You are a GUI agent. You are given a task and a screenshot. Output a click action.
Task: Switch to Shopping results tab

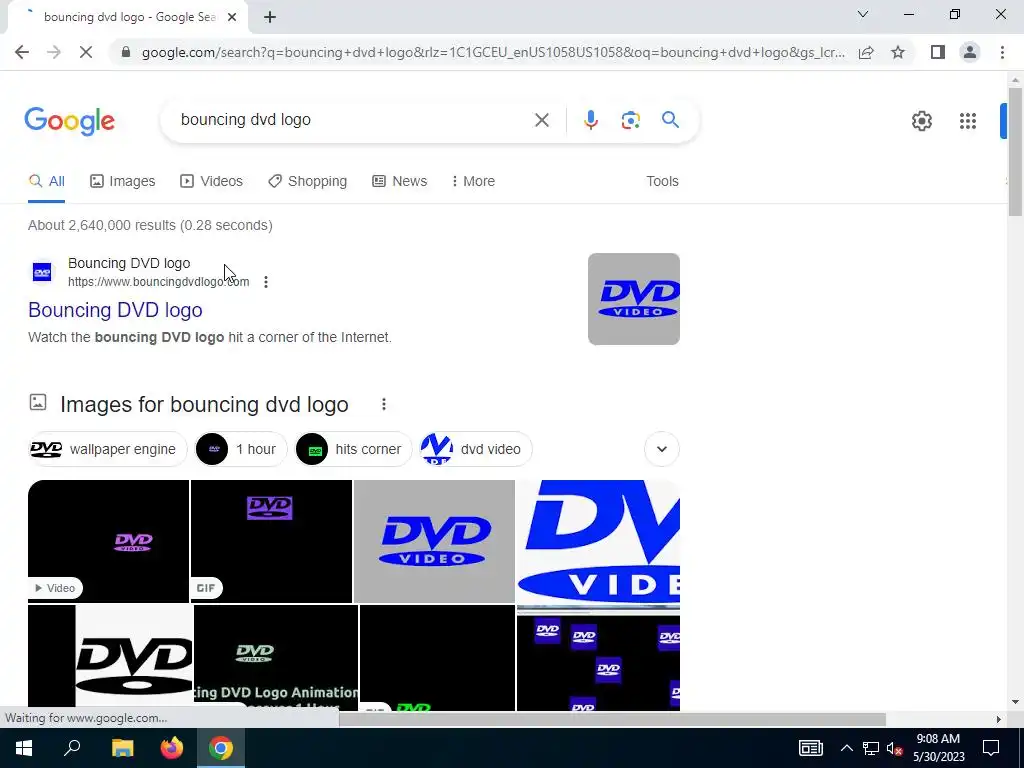pyautogui.click(x=308, y=182)
